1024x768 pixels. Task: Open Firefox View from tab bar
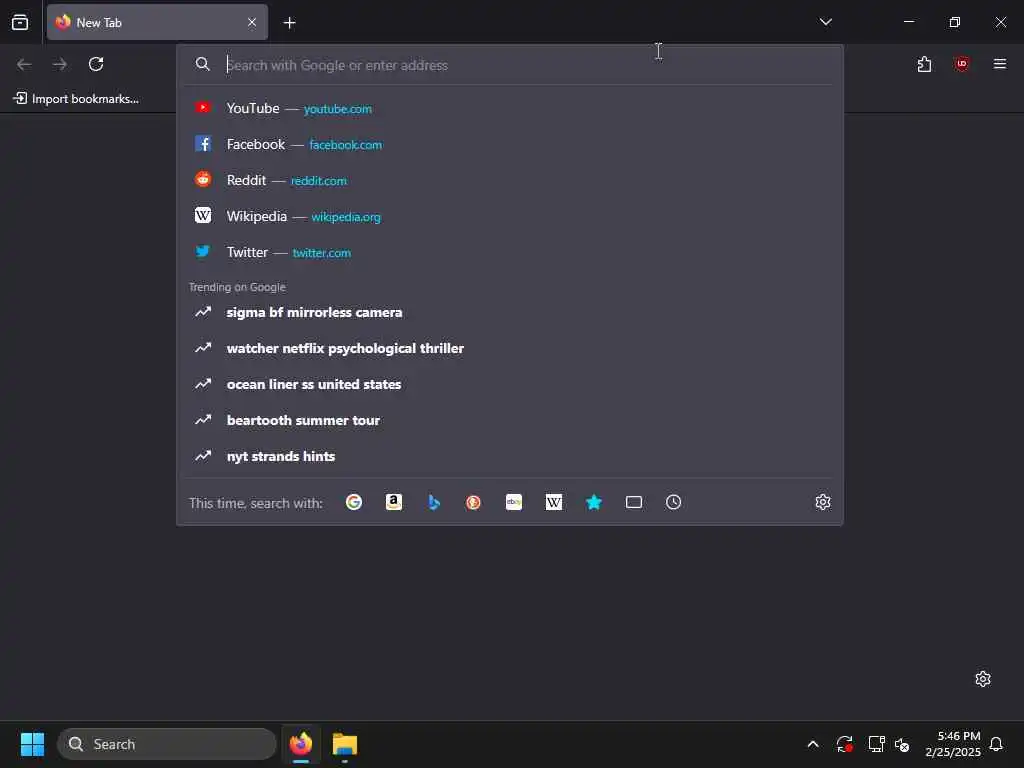(20, 22)
